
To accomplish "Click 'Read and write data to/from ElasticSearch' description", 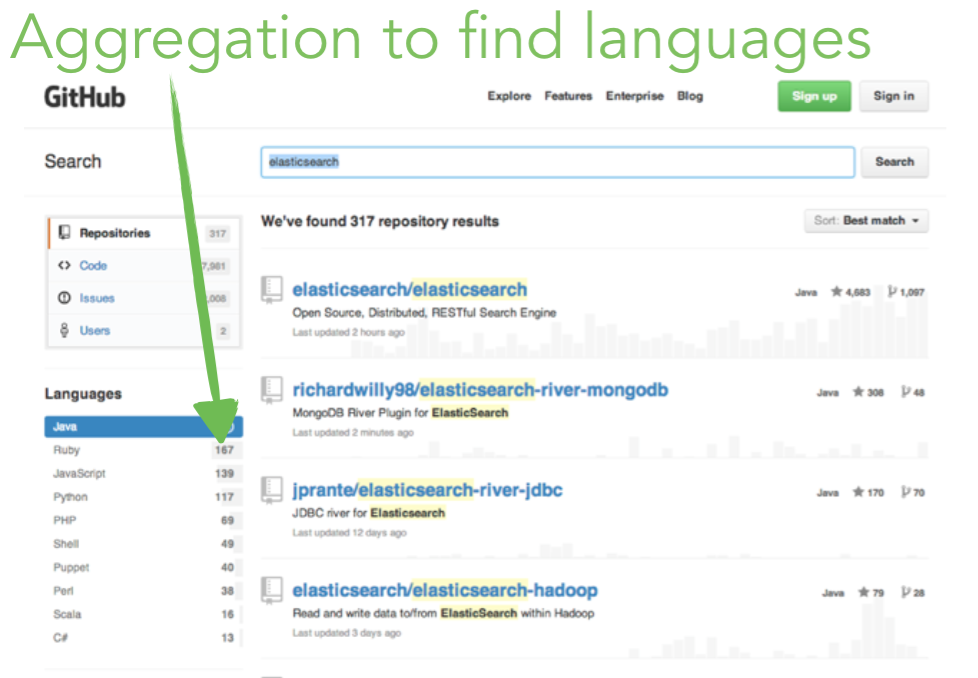I will click(443, 613).
